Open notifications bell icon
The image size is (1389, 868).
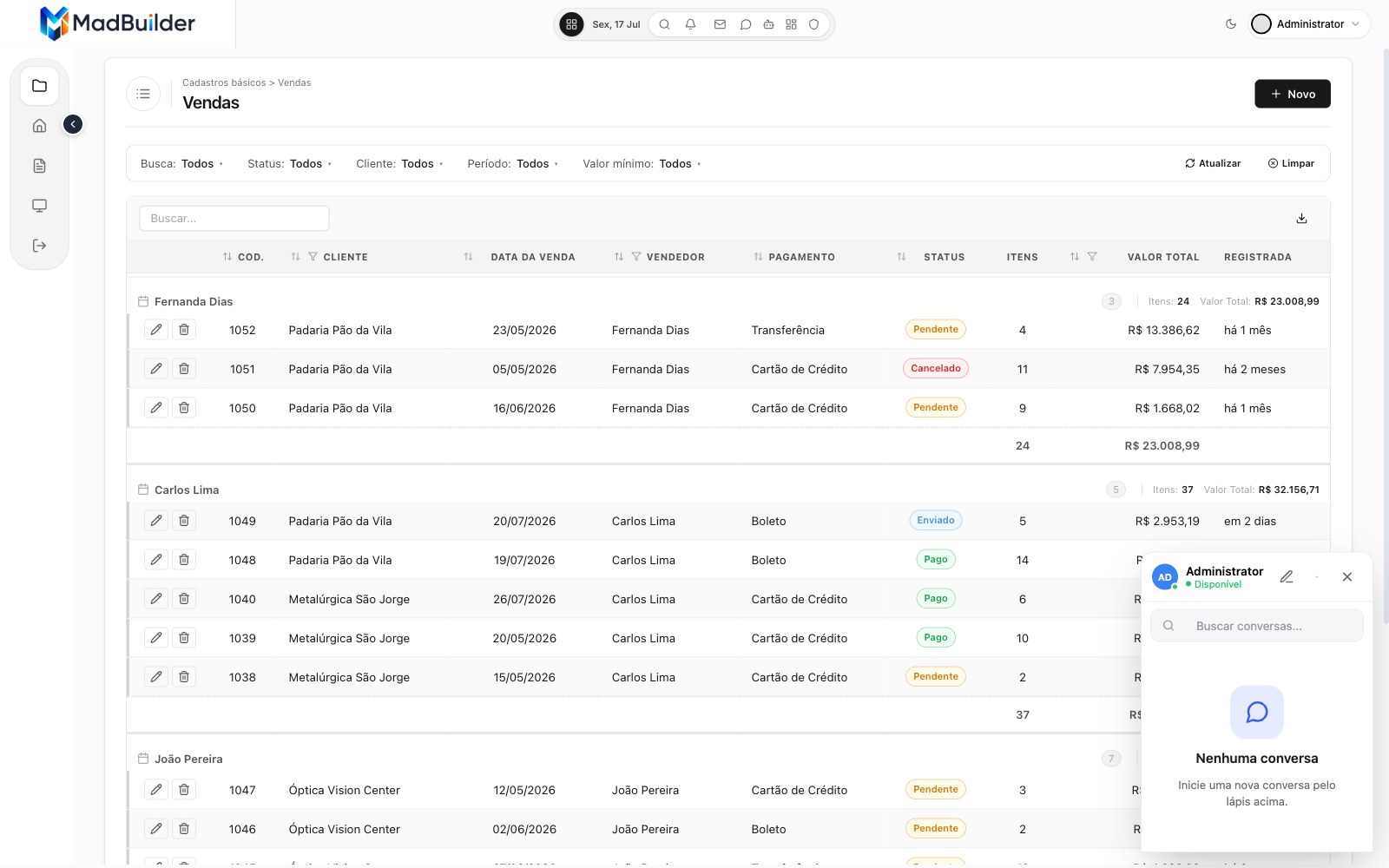(690, 24)
